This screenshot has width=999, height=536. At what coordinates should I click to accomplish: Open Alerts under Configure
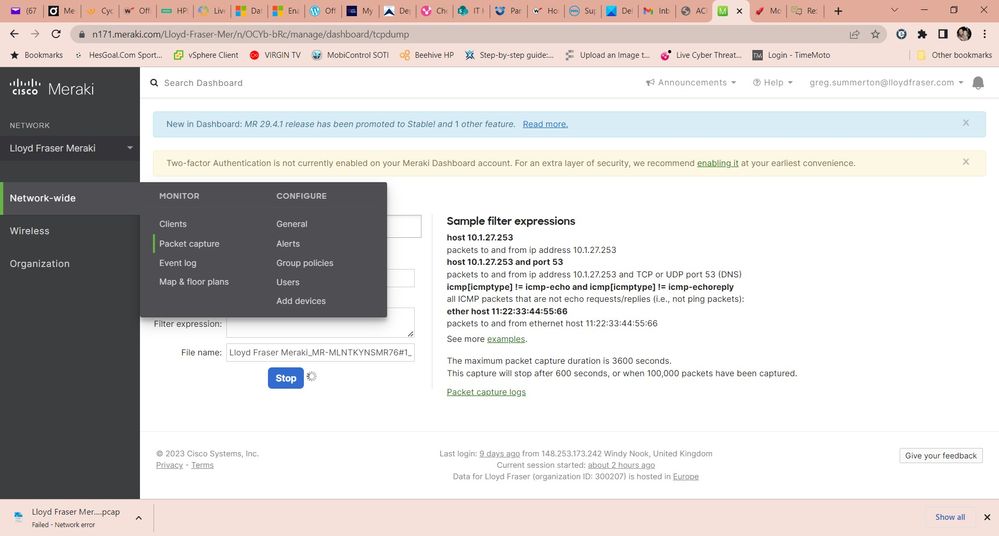tap(288, 243)
